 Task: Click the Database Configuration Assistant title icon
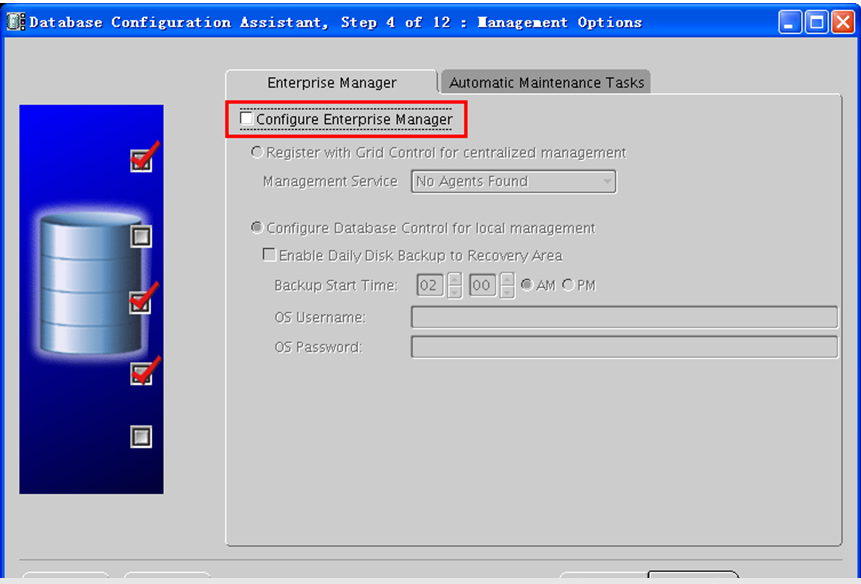click(15, 23)
